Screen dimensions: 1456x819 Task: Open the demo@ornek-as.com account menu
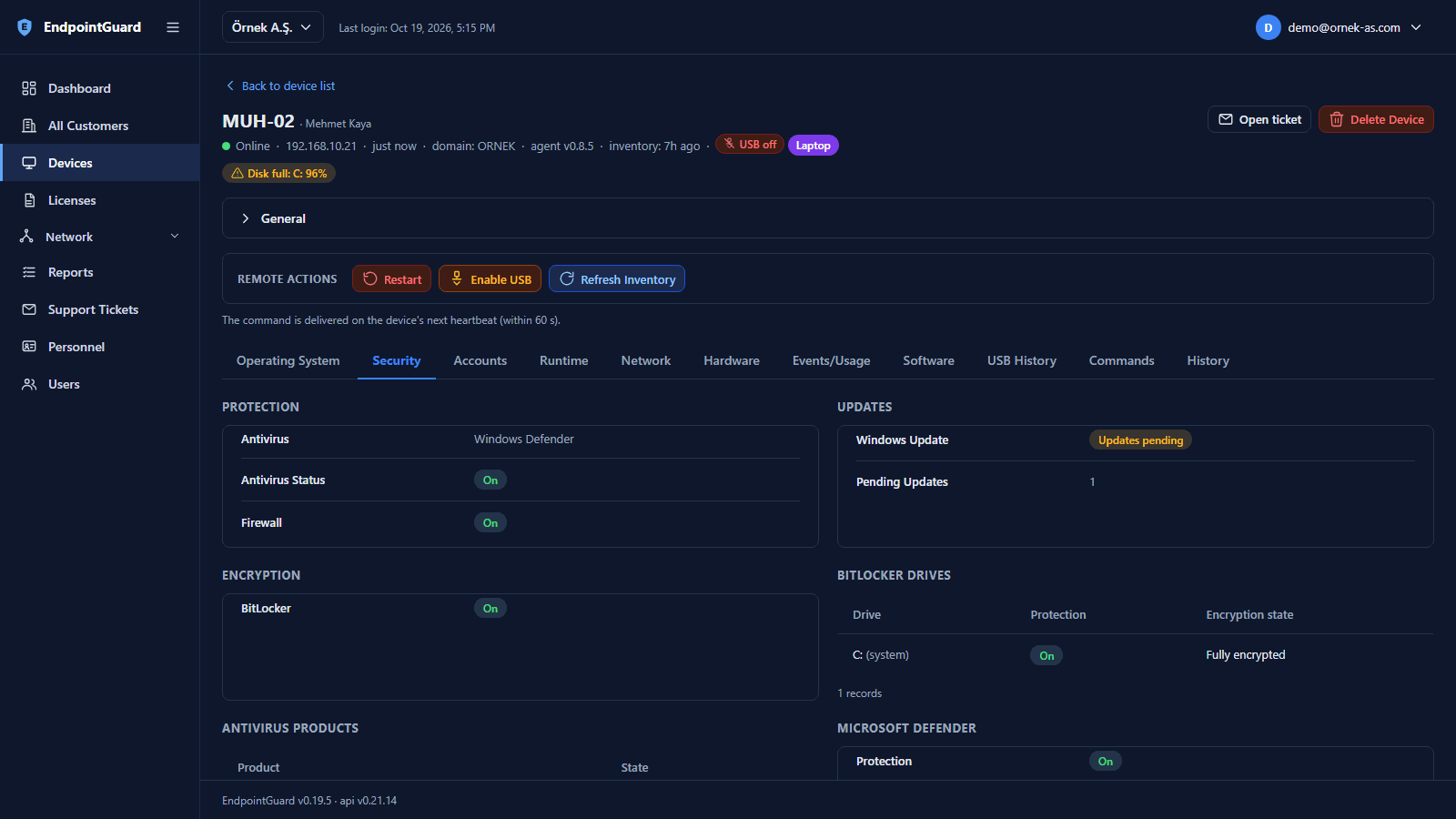pyautogui.click(x=1339, y=27)
